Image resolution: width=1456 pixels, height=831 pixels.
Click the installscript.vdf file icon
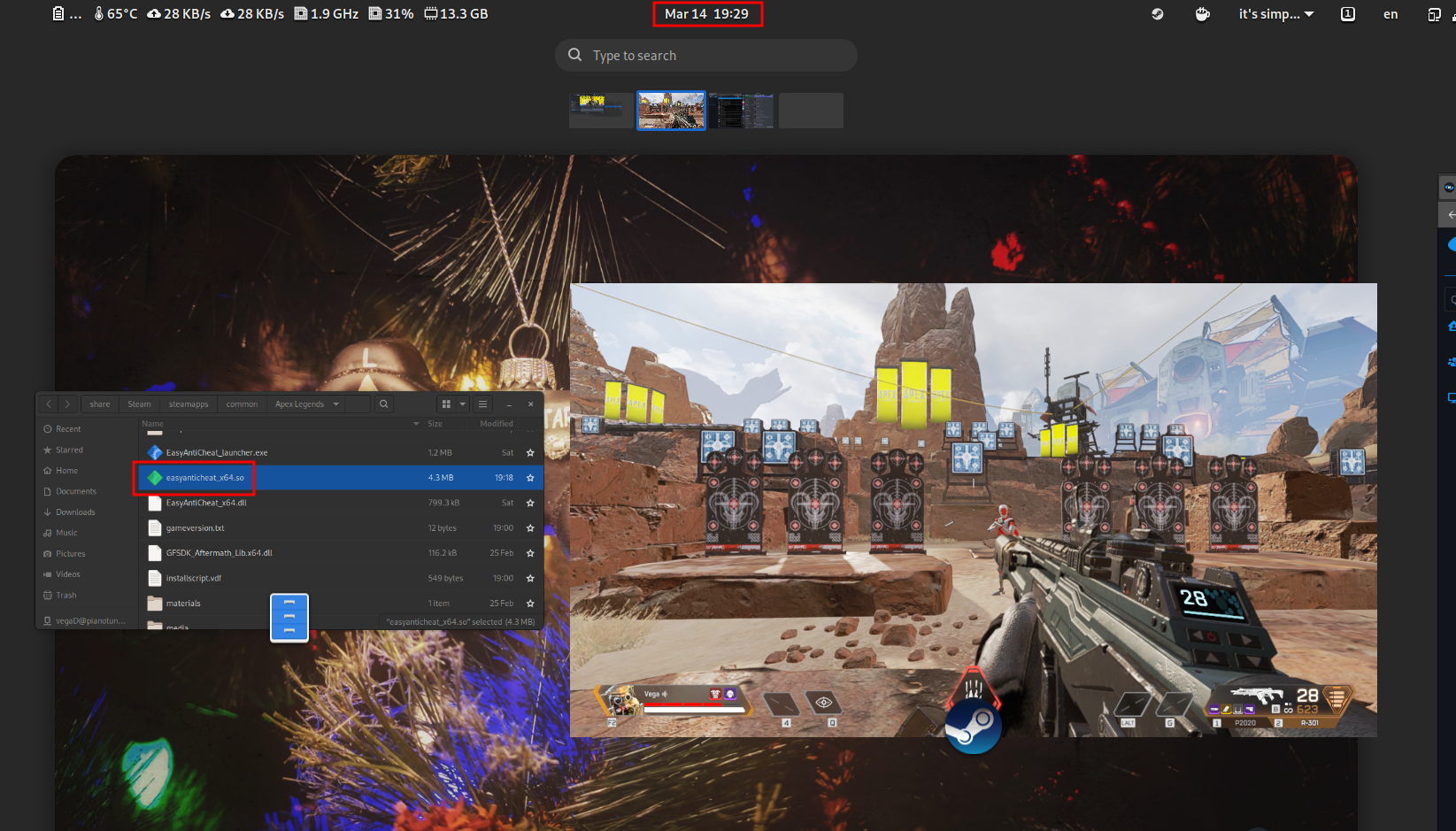pos(155,579)
